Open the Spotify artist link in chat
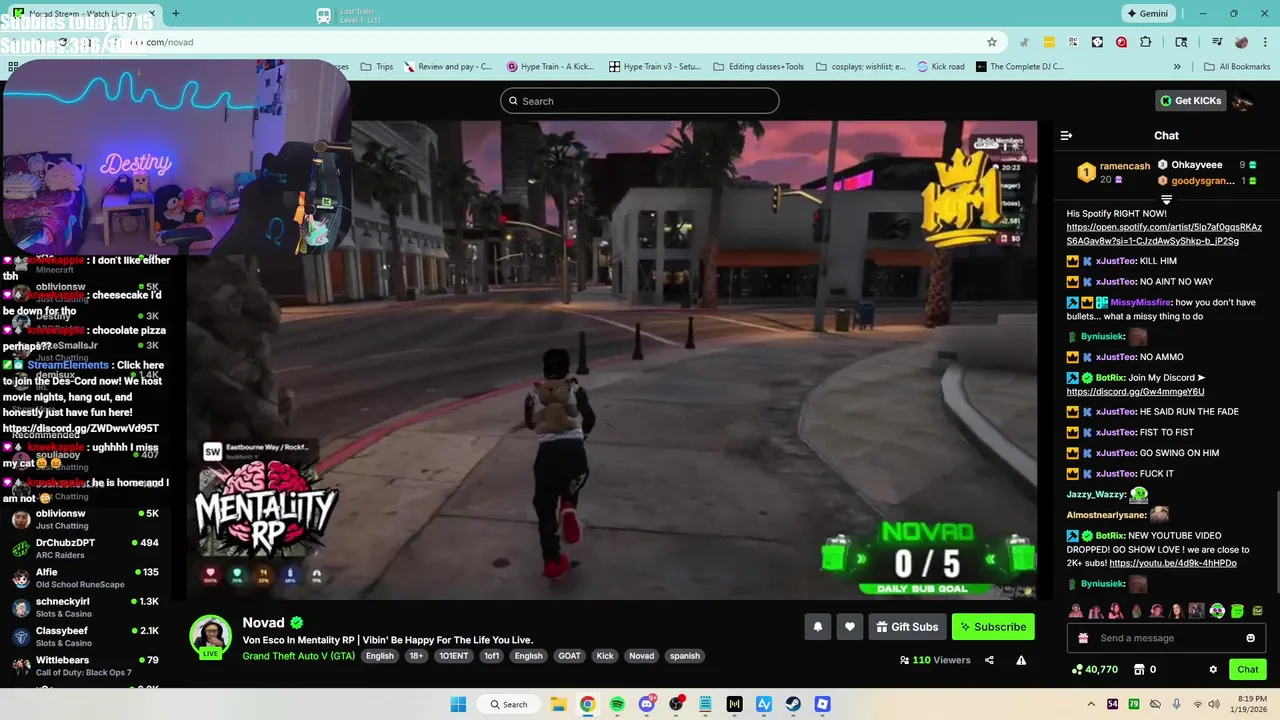 1164,234
